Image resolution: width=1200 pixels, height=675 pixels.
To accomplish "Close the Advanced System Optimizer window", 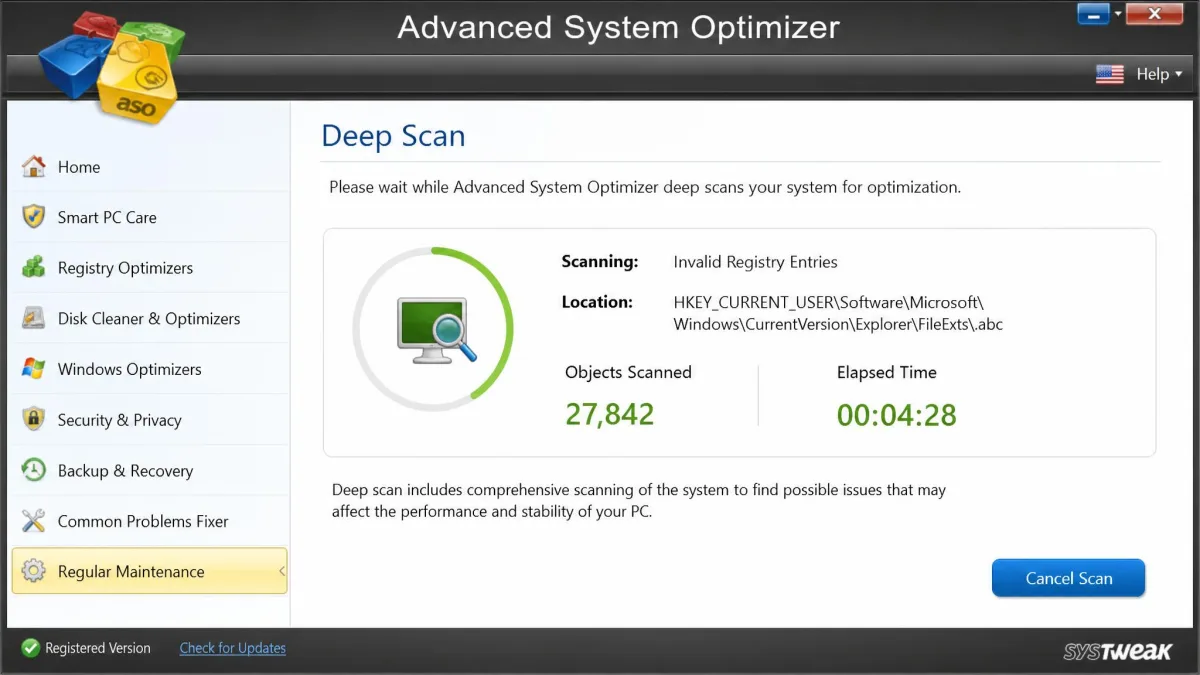I will [x=1153, y=14].
